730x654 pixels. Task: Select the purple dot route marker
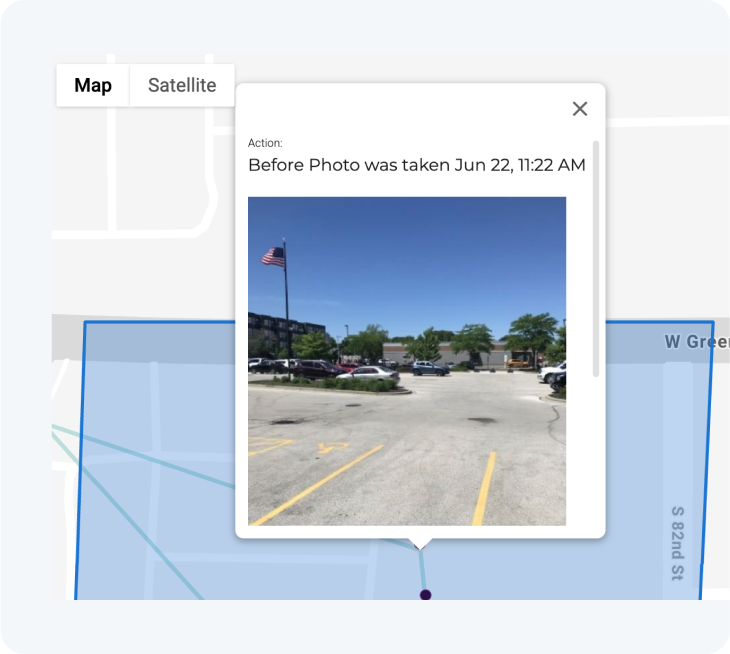pyautogui.click(x=425, y=594)
